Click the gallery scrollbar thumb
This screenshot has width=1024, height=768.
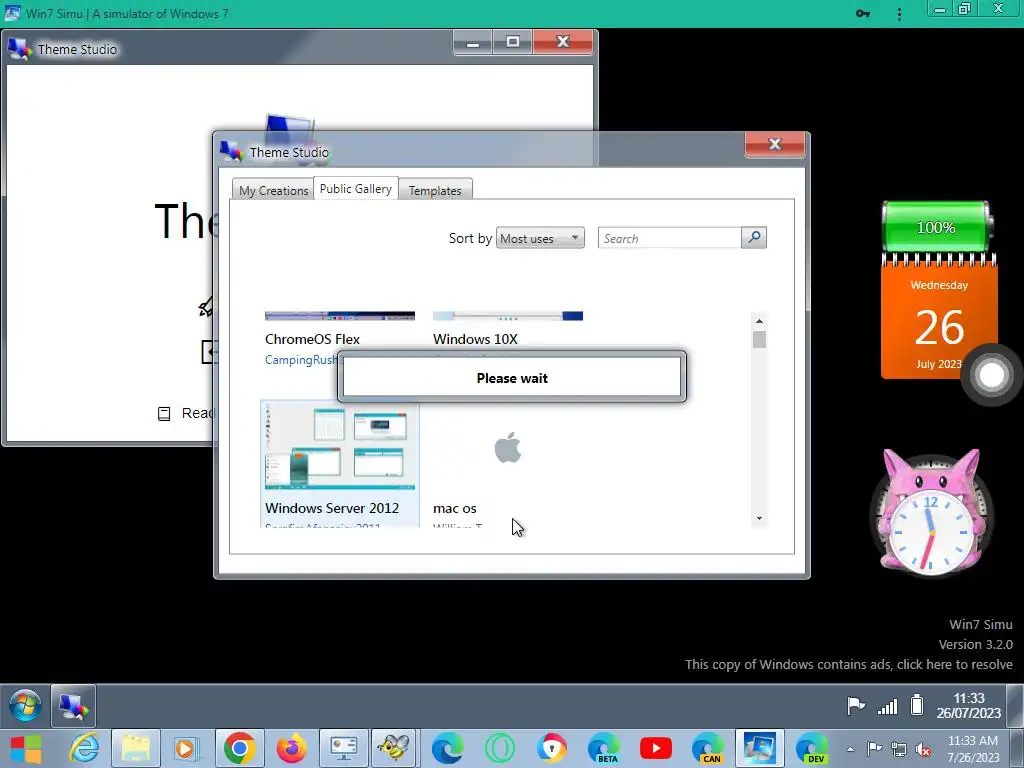759,340
